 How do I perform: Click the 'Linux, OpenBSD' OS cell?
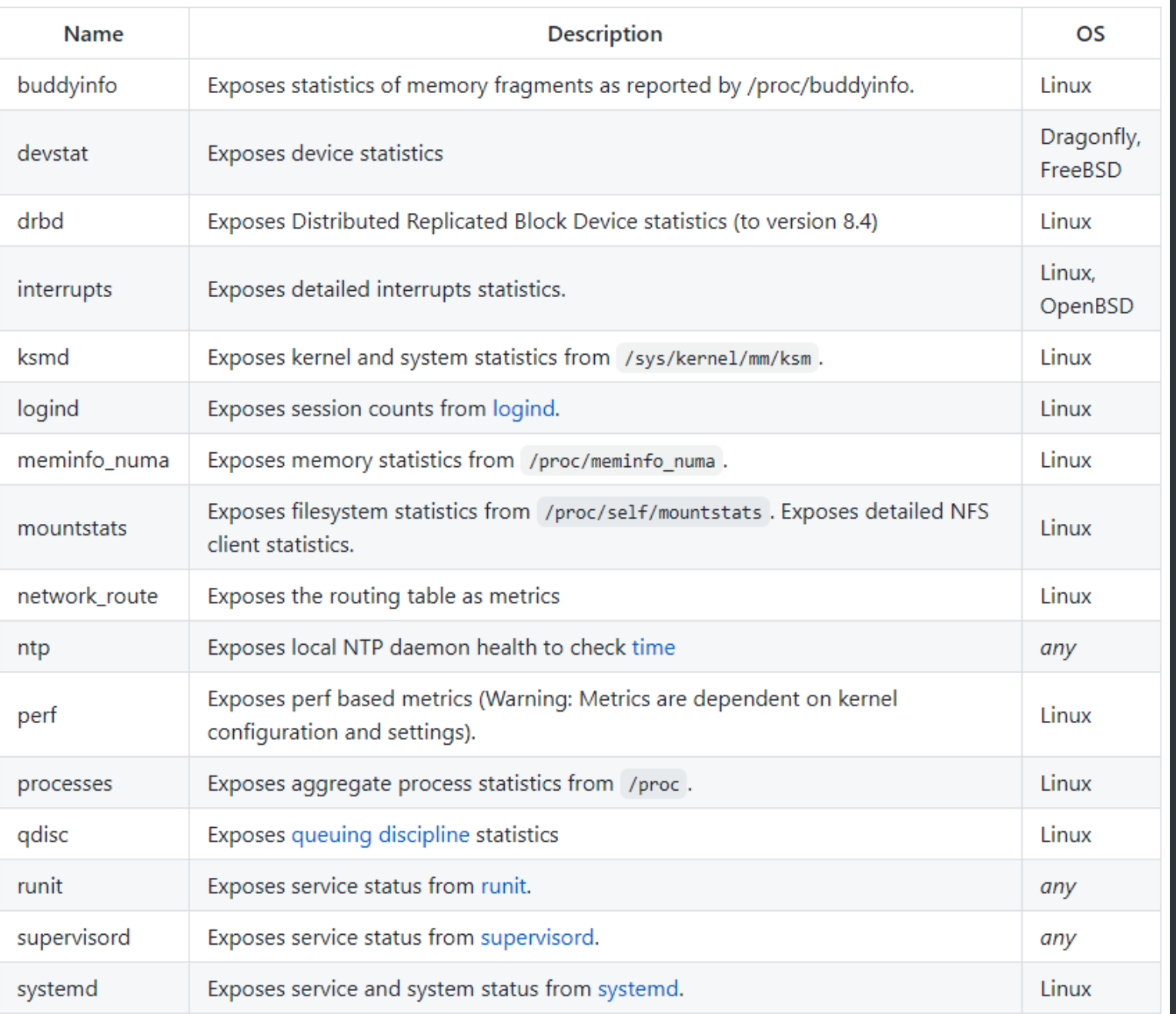tap(1086, 289)
